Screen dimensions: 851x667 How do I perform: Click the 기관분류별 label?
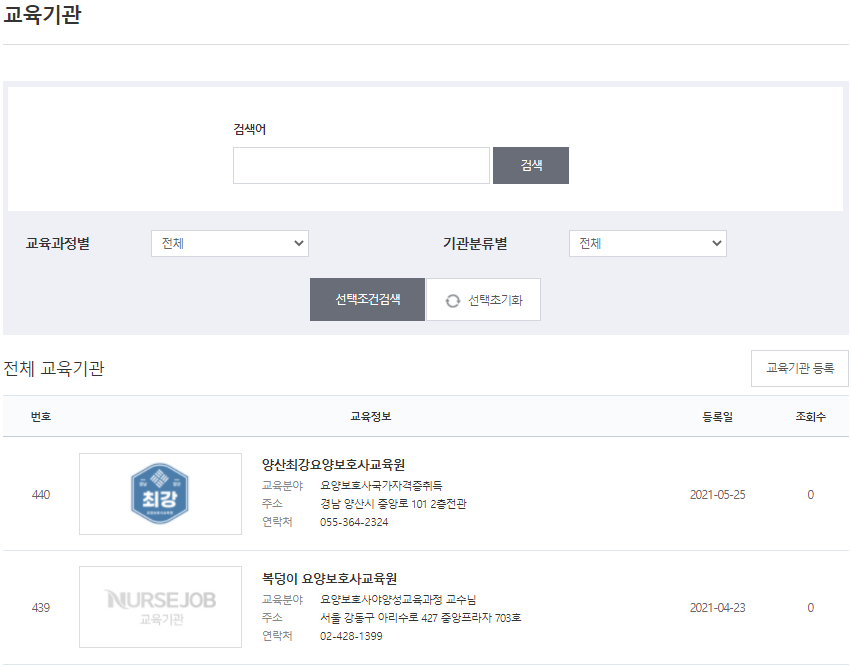(475, 244)
